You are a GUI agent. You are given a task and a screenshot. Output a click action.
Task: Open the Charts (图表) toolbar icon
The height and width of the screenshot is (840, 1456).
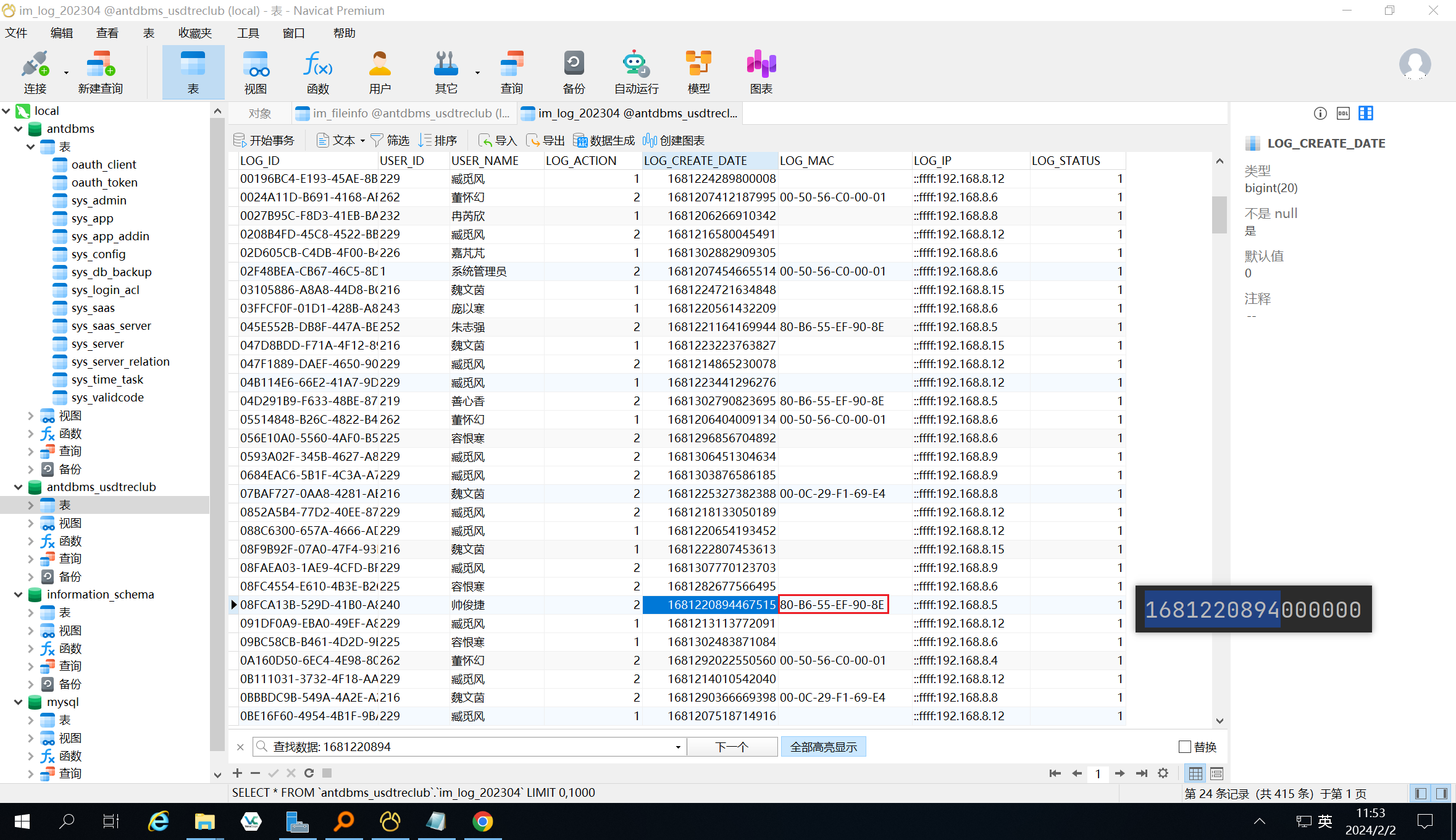tap(761, 72)
